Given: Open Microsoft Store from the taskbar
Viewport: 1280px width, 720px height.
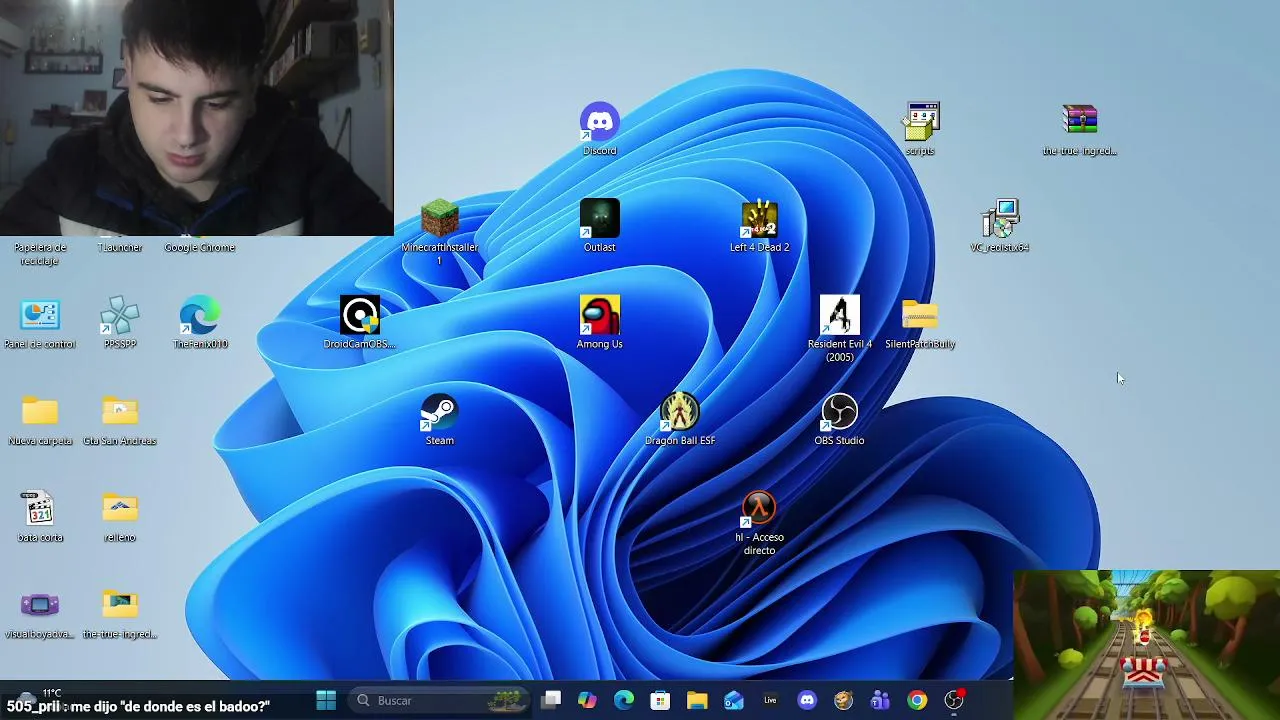Looking at the screenshot, I should point(660,700).
